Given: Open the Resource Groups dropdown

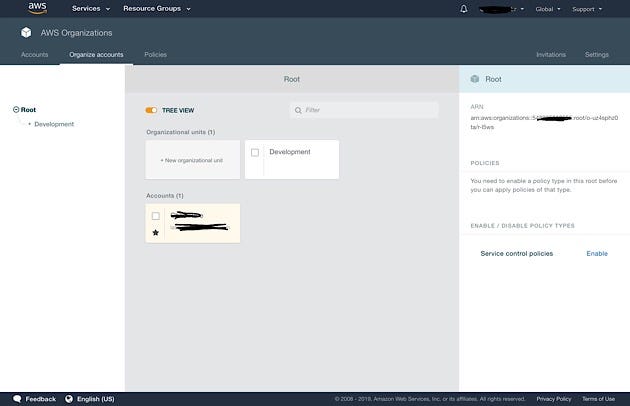Looking at the screenshot, I should (x=157, y=8).
